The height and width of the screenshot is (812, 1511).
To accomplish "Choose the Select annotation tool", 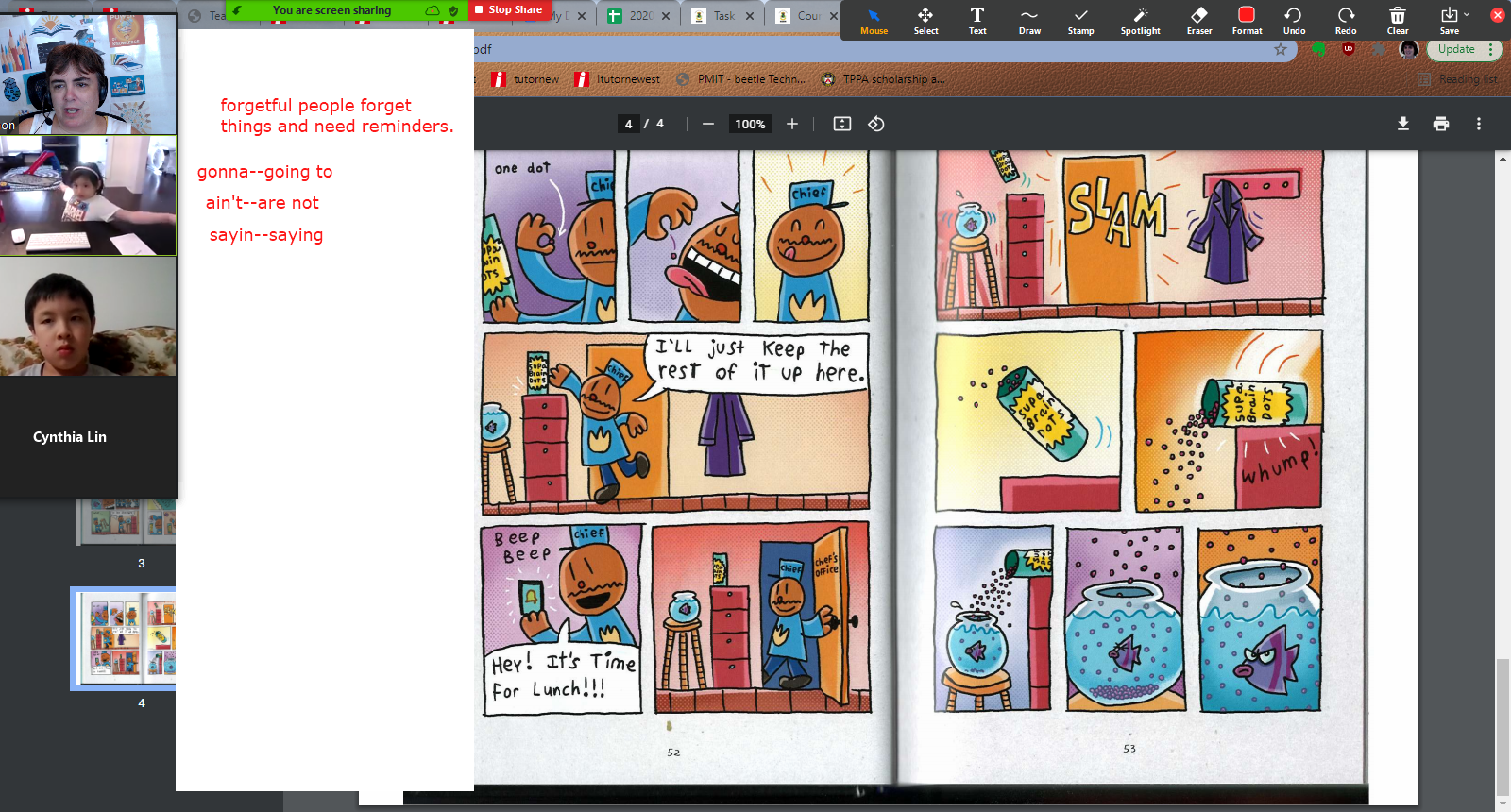I will click(925, 20).
